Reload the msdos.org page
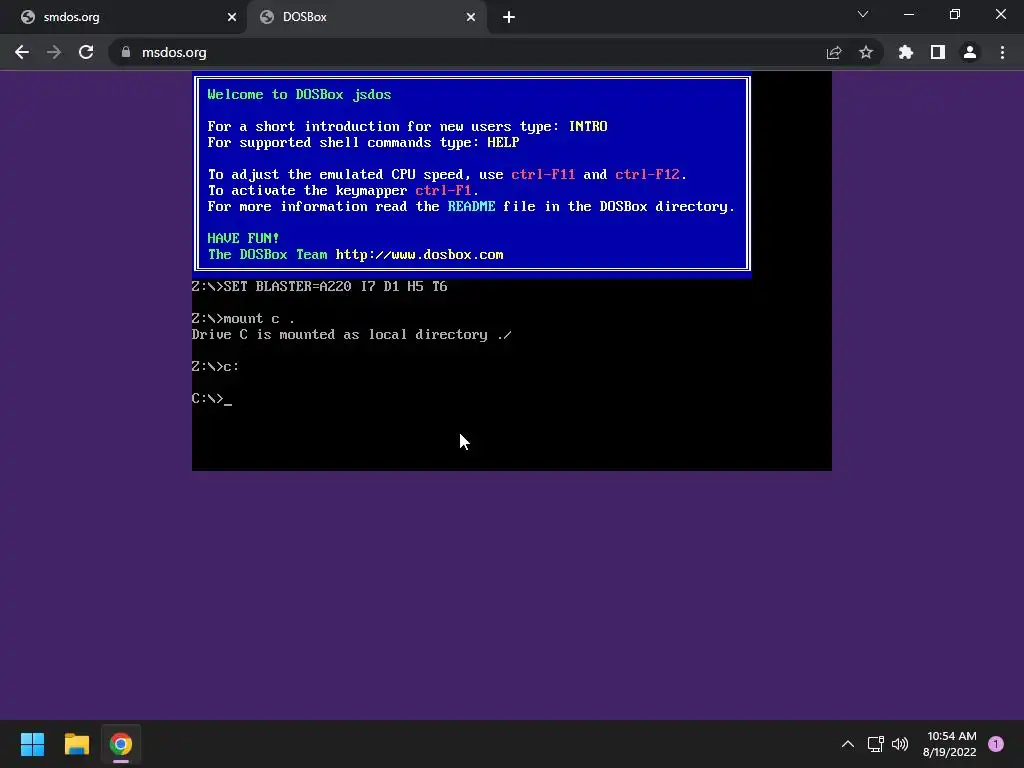1024x768 pixels. 86,52
